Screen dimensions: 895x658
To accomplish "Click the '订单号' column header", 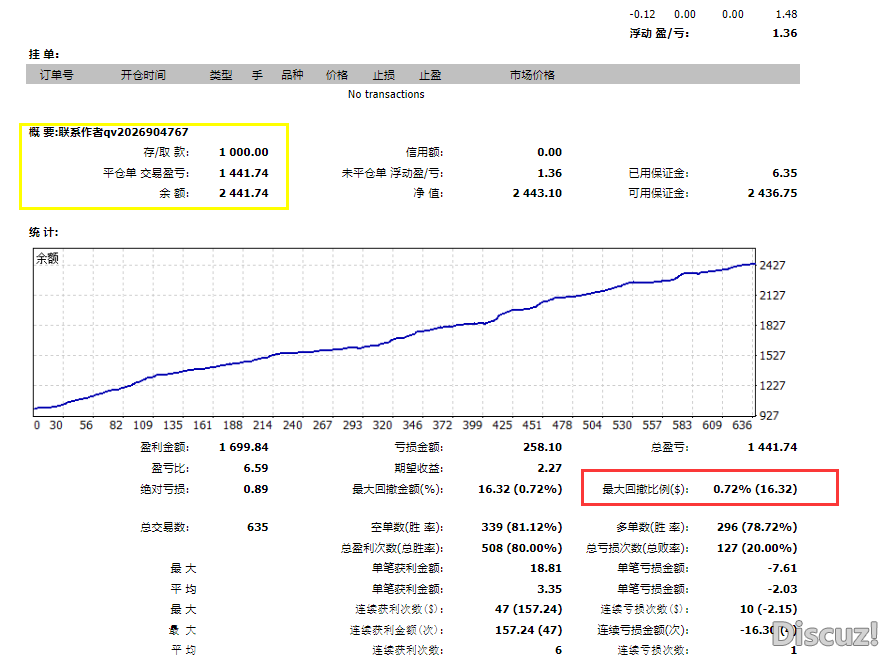I will coord(57,75).
